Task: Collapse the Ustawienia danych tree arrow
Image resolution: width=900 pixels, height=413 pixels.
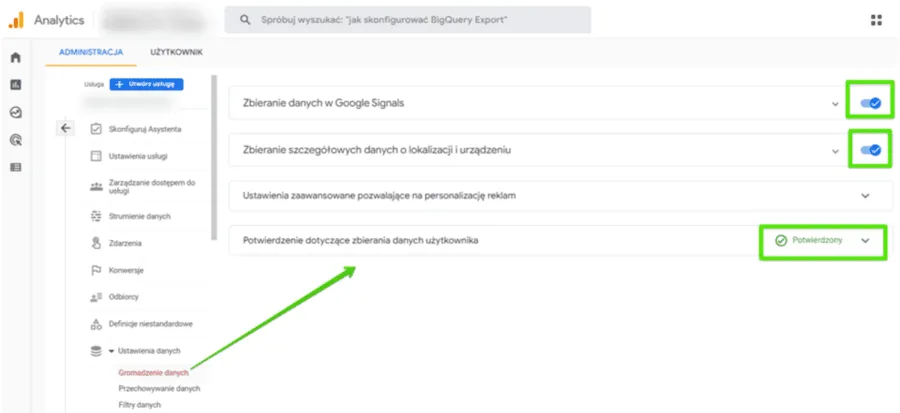Action: coord(111,351)
